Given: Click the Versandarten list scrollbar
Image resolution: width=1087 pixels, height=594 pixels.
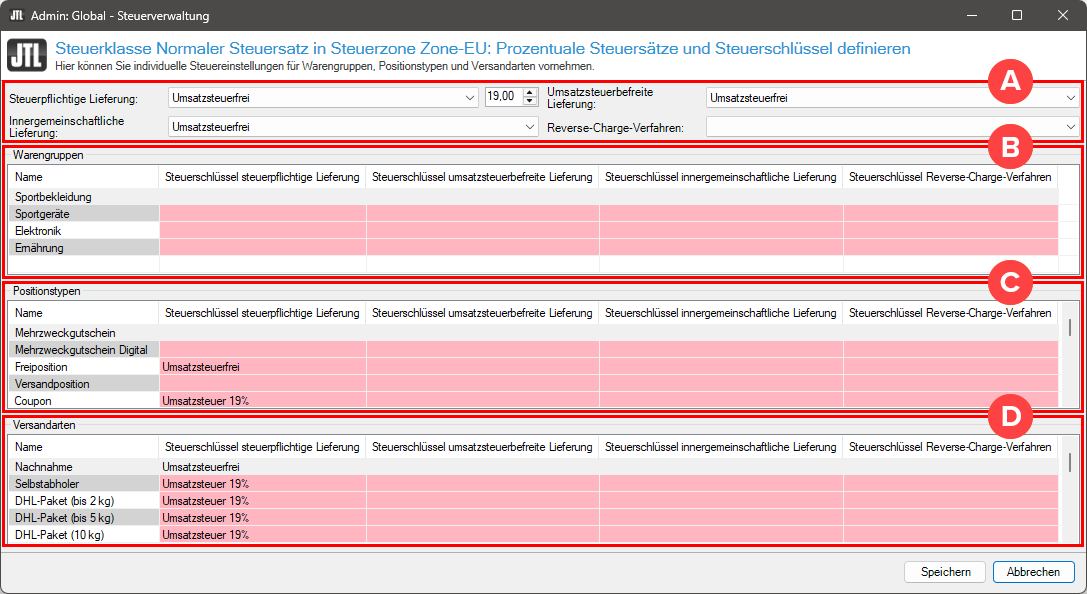Looking at the screenshot, I should coord(1069,462).
